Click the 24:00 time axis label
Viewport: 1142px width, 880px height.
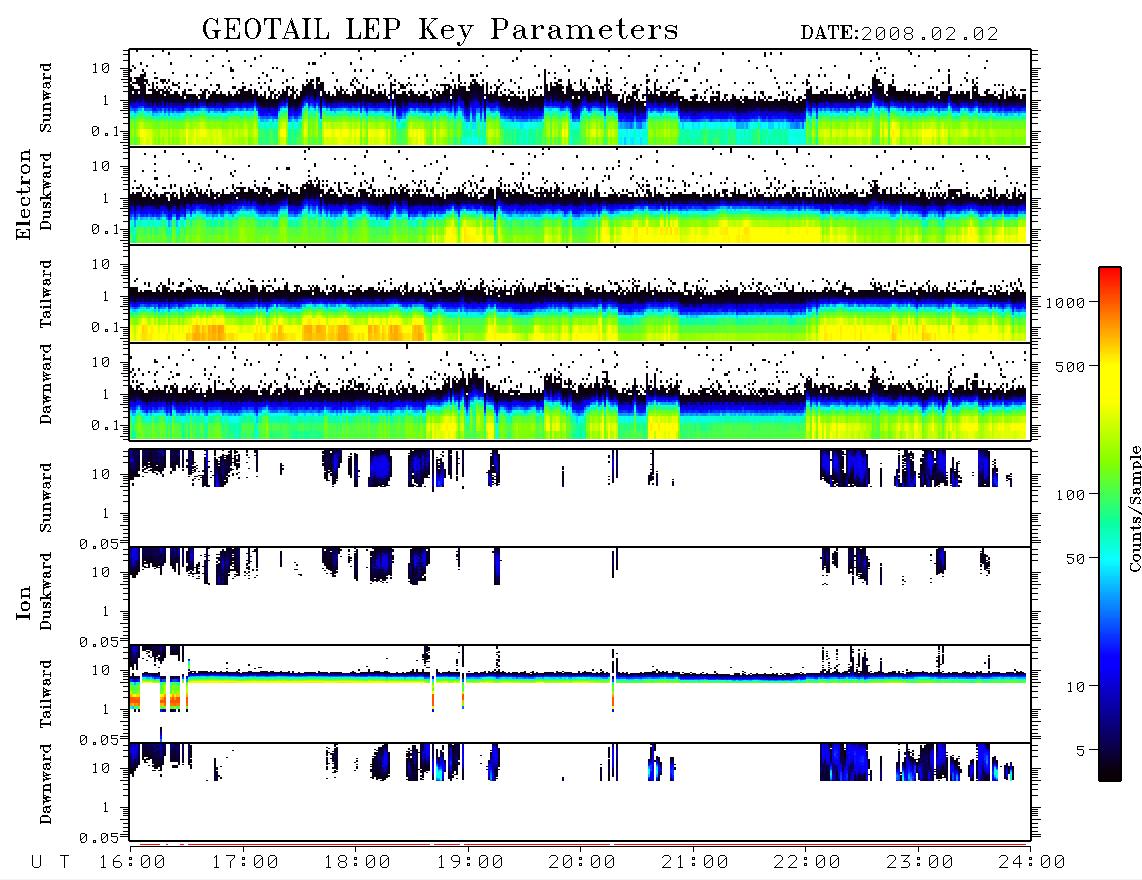click(x=1032, y=863)
